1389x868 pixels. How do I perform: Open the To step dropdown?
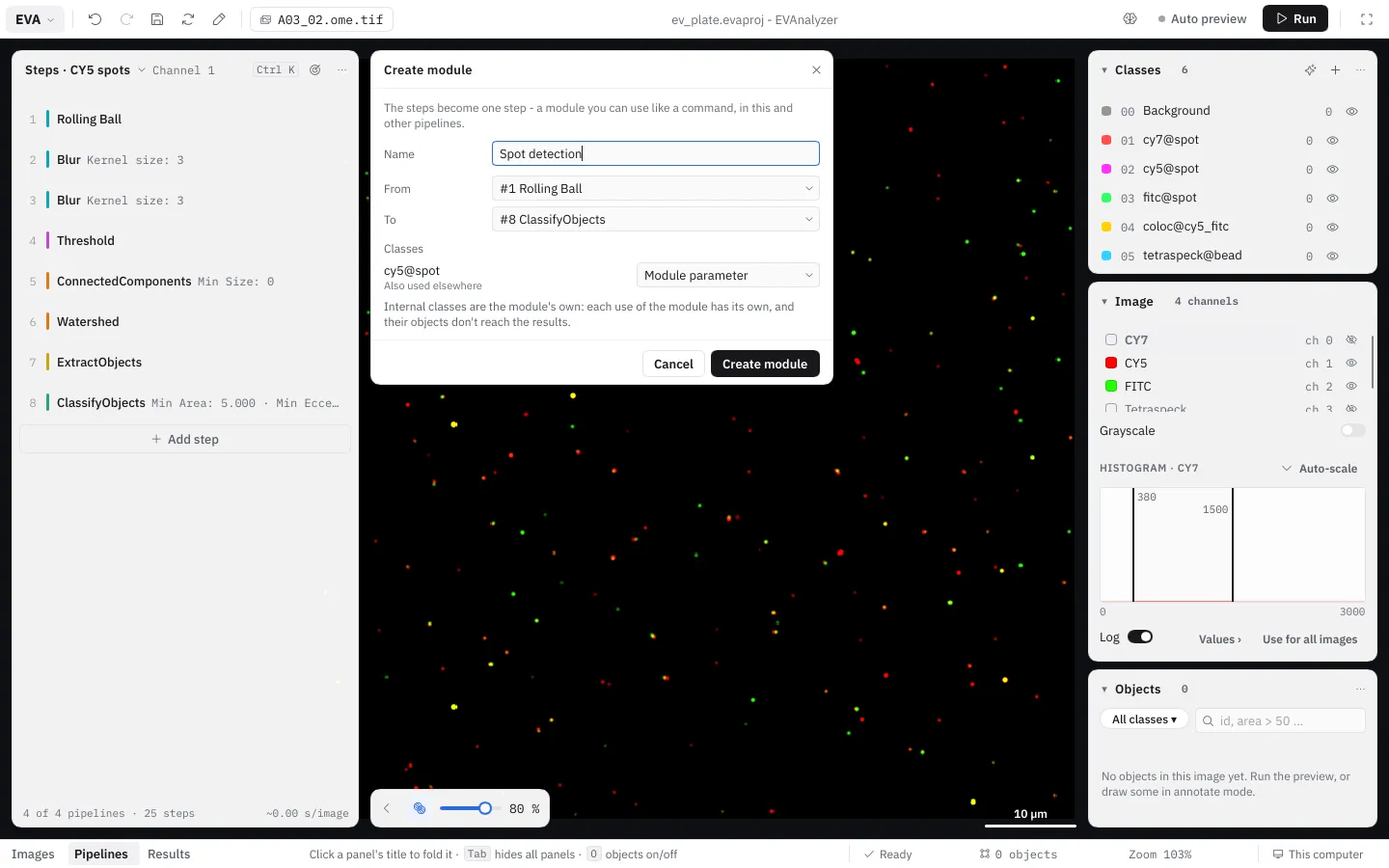tap(656, 220)
